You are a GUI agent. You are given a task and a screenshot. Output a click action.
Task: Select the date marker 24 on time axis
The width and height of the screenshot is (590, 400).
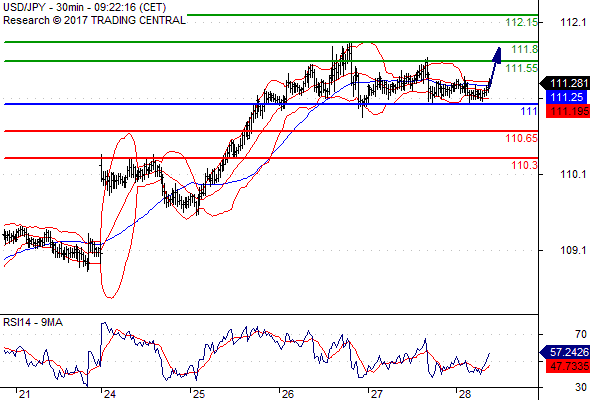click(110, 394)
